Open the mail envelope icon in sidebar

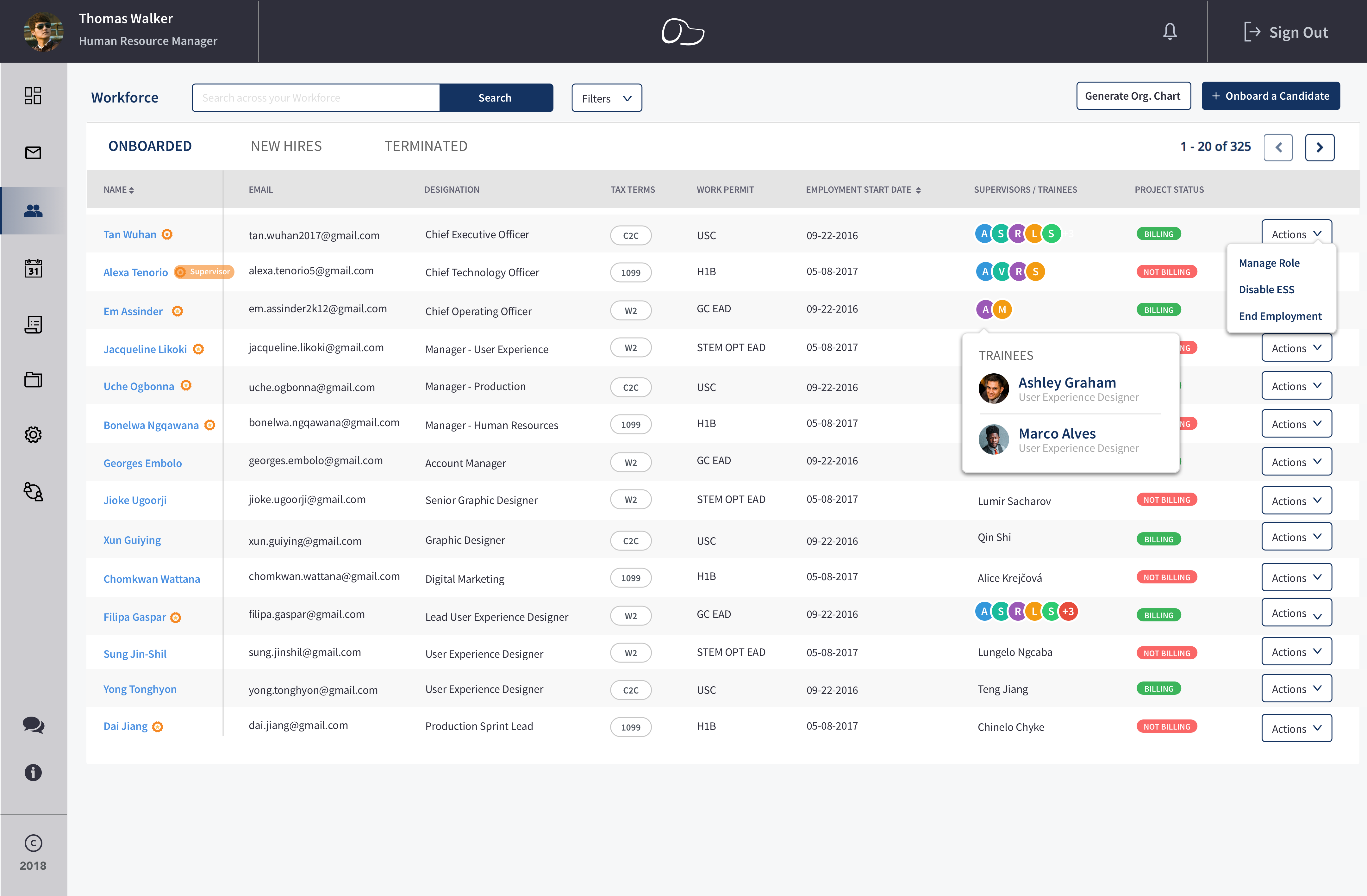click(33, 153)
